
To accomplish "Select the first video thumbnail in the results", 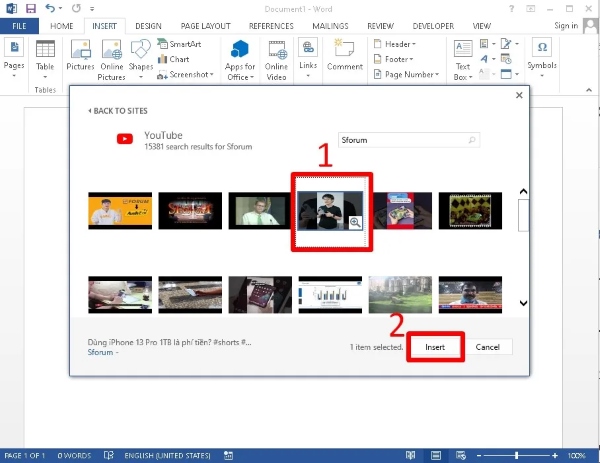I will click(x=120, y=210).
